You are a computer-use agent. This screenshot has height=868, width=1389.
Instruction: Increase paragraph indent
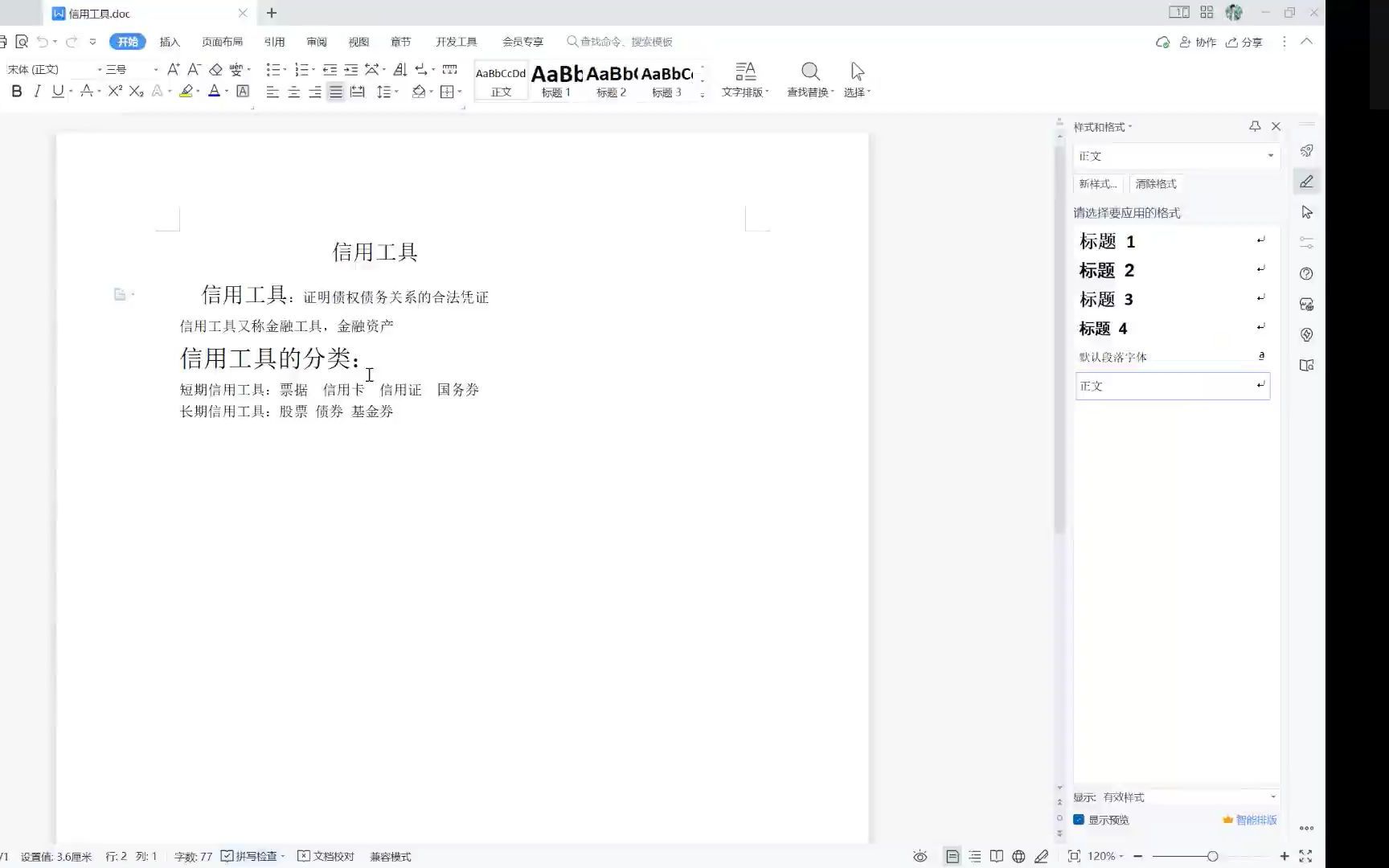point(351,69)
